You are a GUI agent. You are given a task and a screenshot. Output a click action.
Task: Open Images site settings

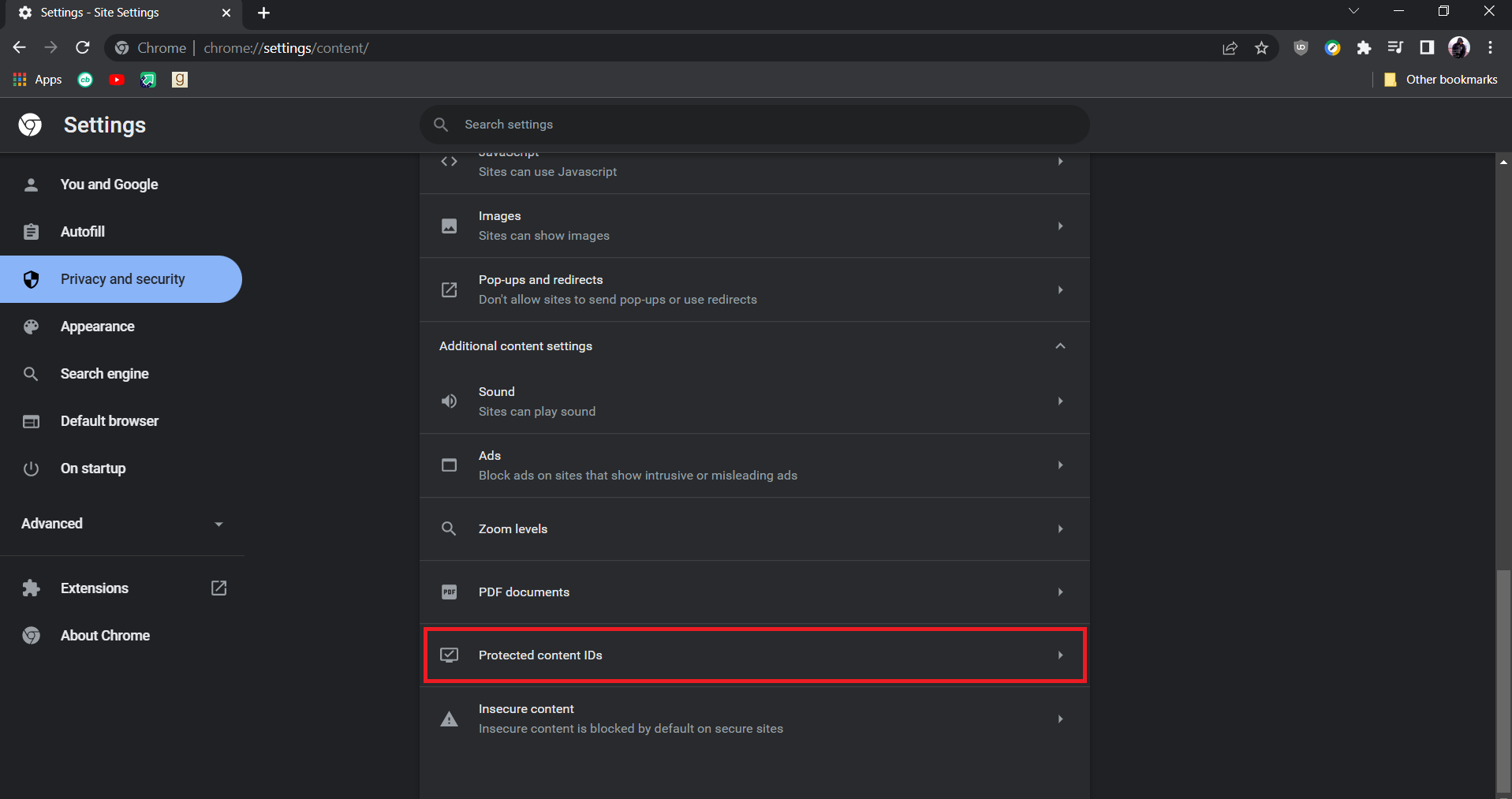pyautogui.click(x=755, y=226)
